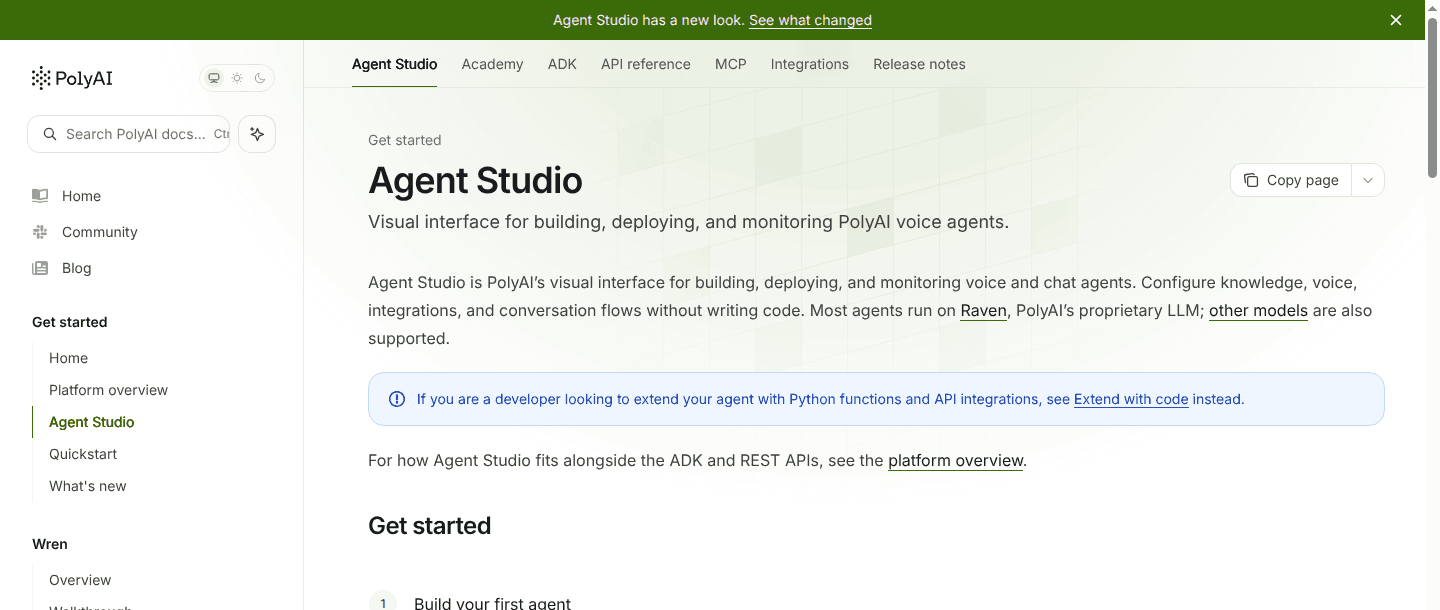Open the Community sidebar link

[100, 232]
